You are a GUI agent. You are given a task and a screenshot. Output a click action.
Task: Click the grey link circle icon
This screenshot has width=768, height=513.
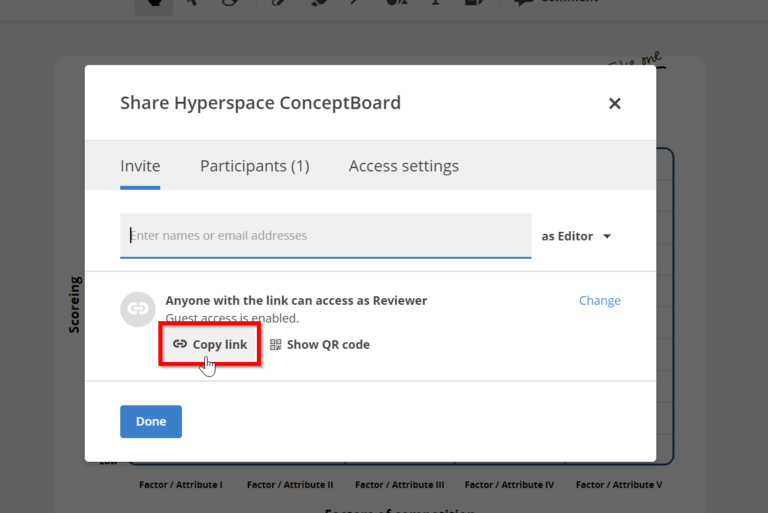(137, 309)
